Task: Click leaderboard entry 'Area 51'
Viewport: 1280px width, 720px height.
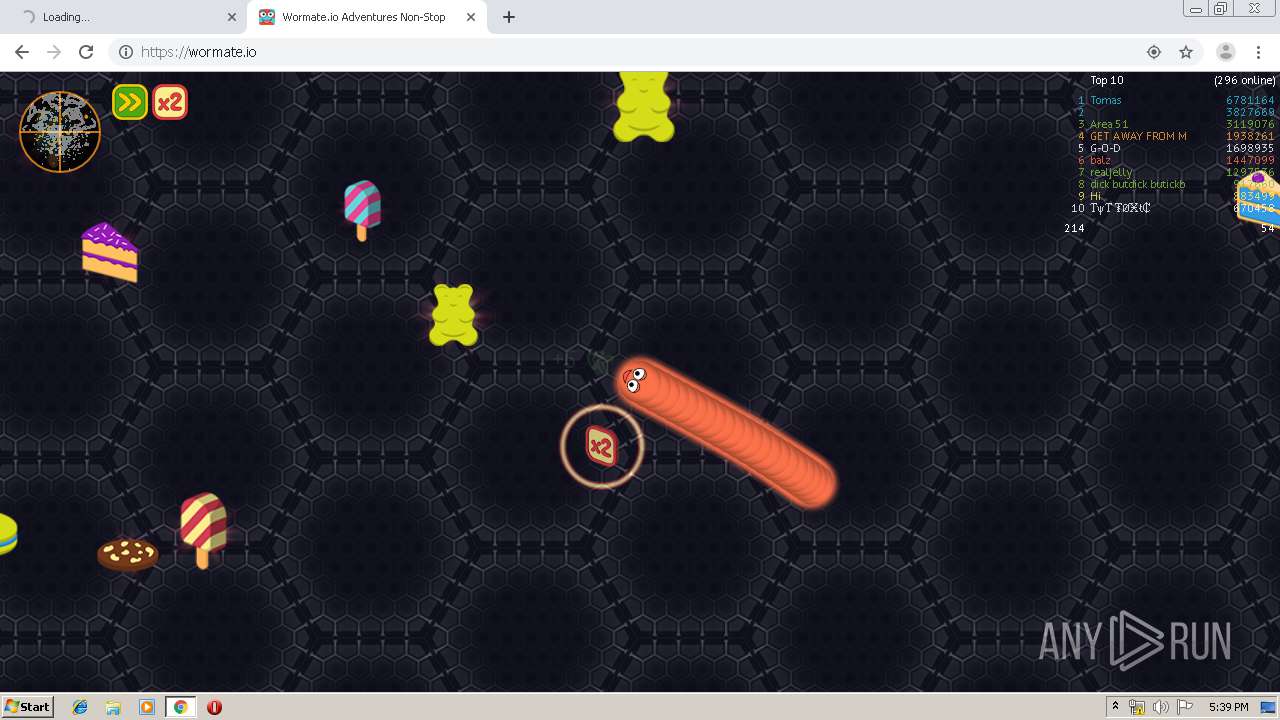Action: tap(1109, 124)
